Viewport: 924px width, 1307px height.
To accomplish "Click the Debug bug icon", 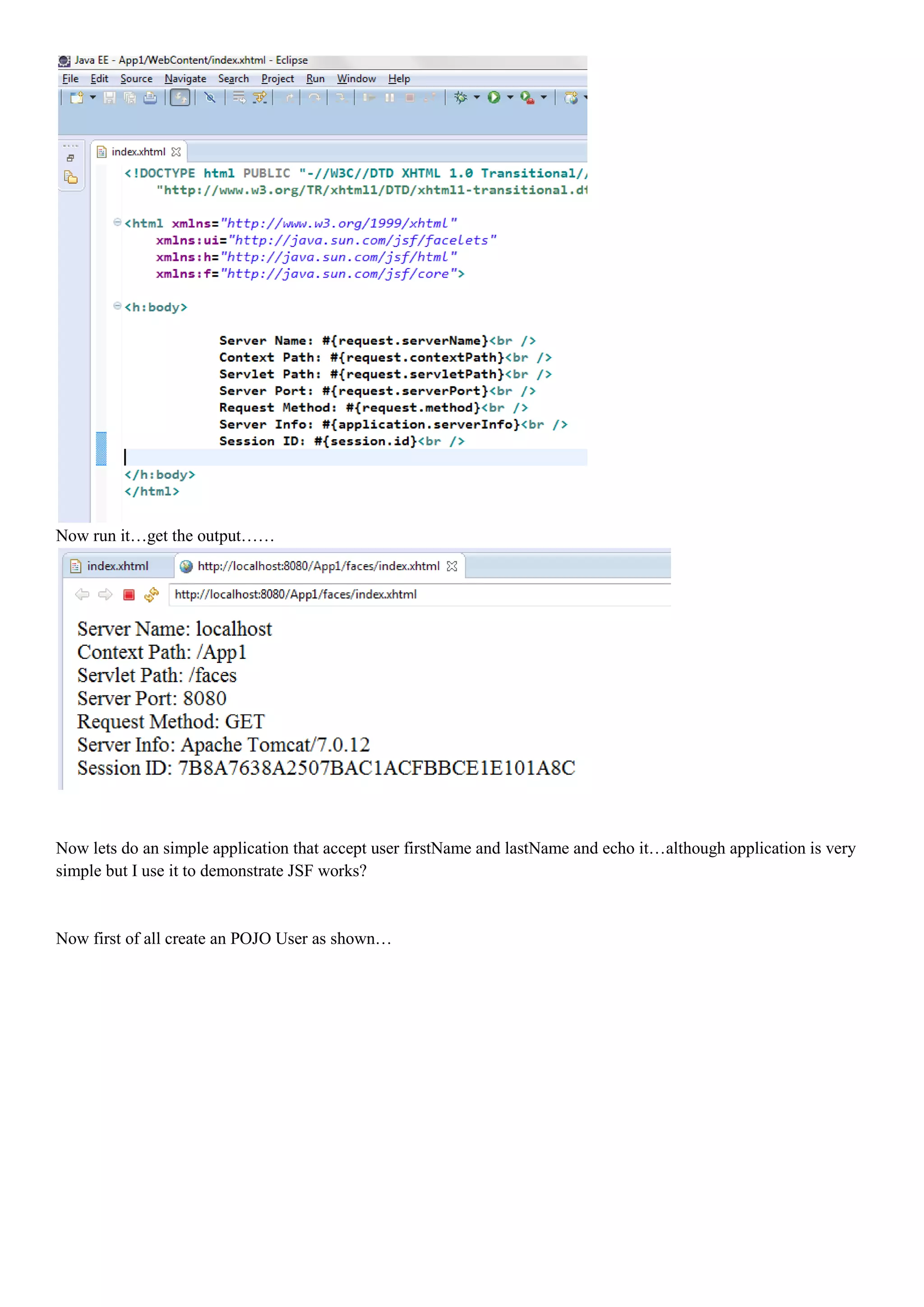I will coord(460,98).
